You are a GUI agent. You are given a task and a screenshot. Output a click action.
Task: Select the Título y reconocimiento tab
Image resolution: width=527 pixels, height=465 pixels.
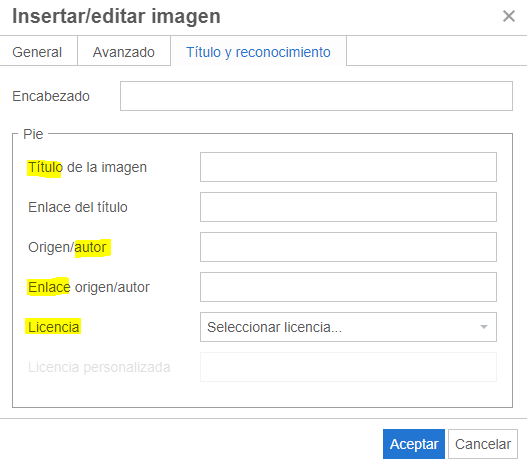(x=258, y=51)
